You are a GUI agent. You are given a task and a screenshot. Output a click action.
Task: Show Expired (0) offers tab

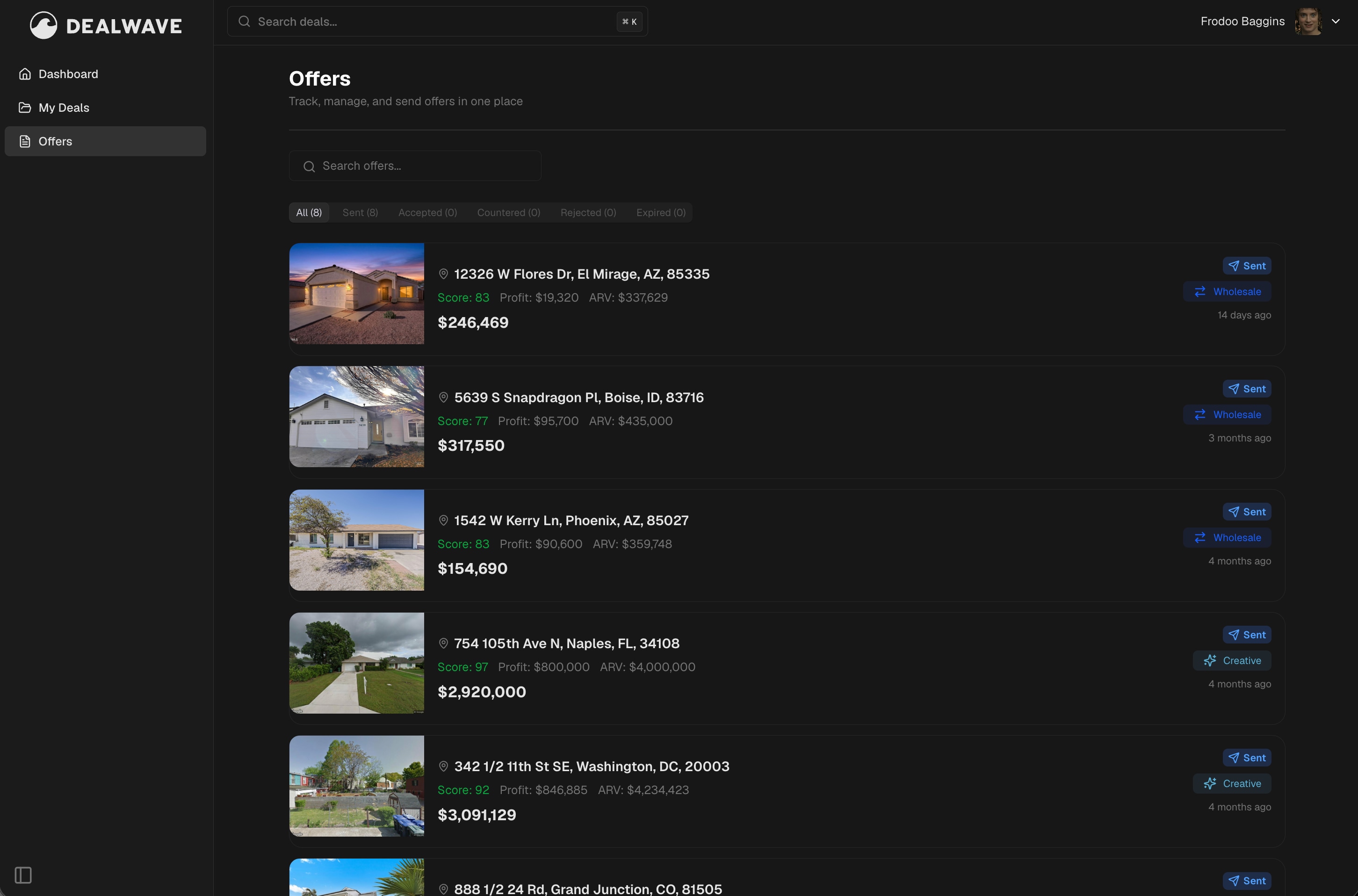click(x=660, y=213)
